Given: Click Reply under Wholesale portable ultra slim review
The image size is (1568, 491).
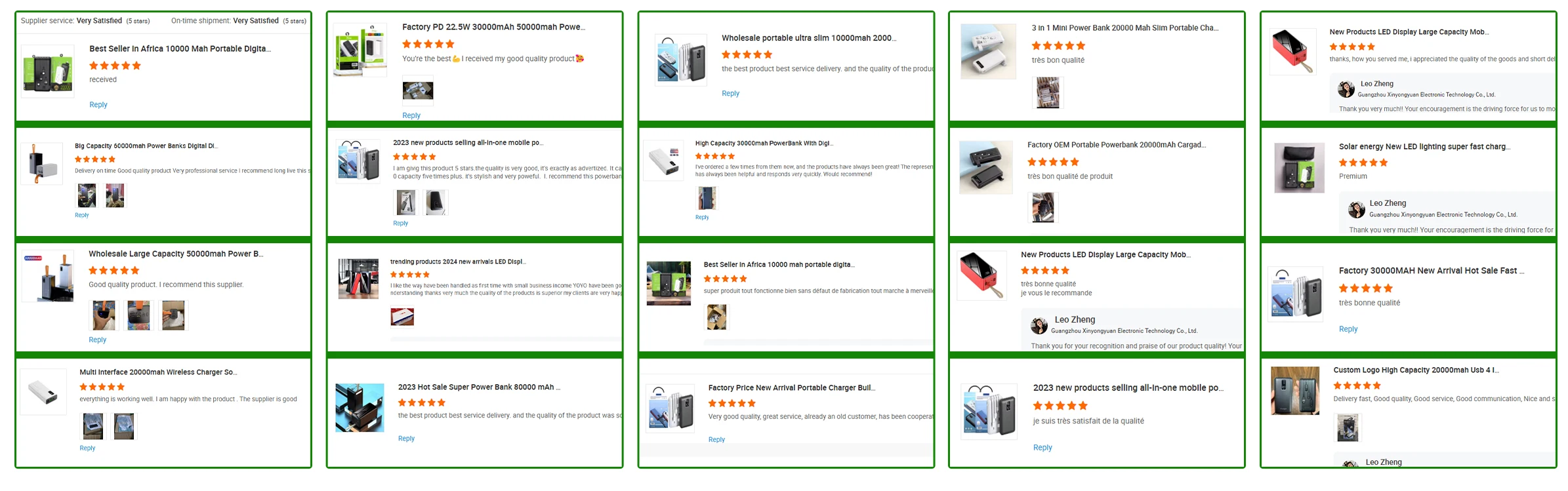Looking at the screenshot, I should [730, 94].
